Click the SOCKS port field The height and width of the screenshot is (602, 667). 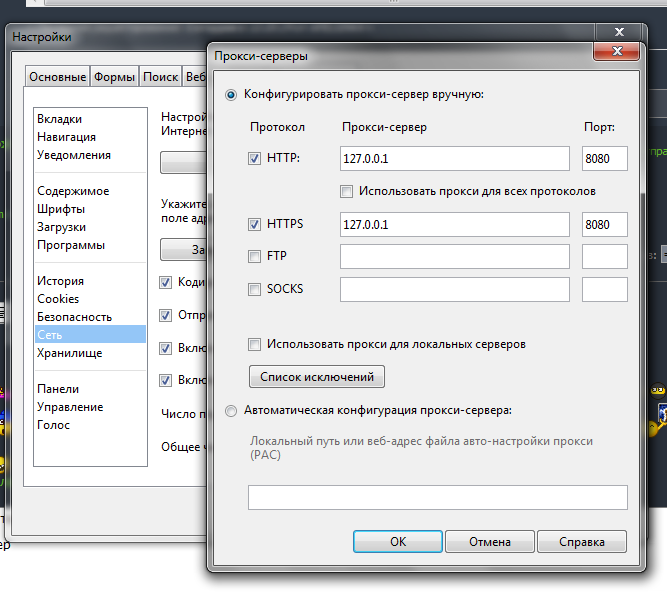(x=604, y=289)
